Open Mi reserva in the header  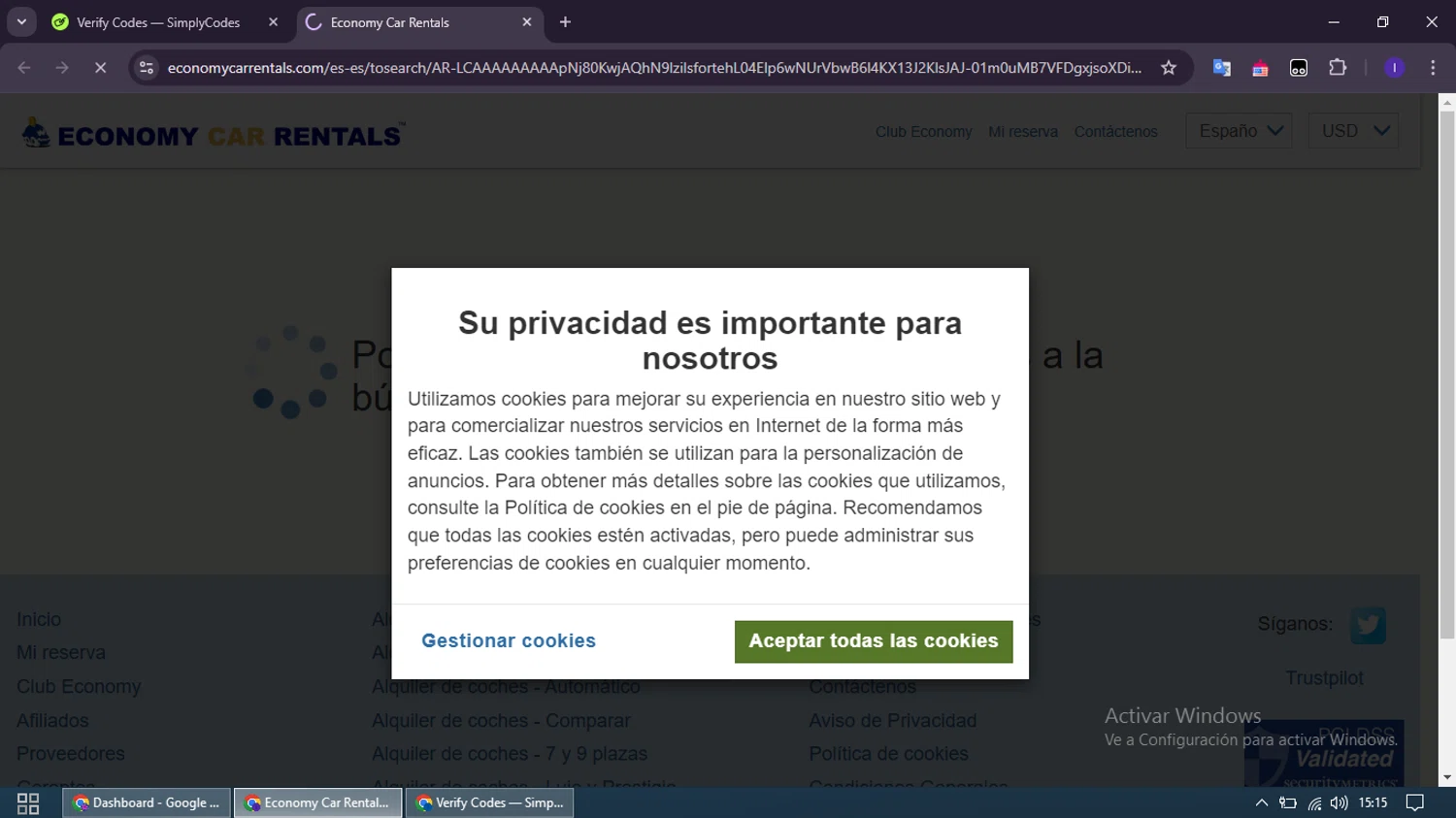tap(1023, 132)
